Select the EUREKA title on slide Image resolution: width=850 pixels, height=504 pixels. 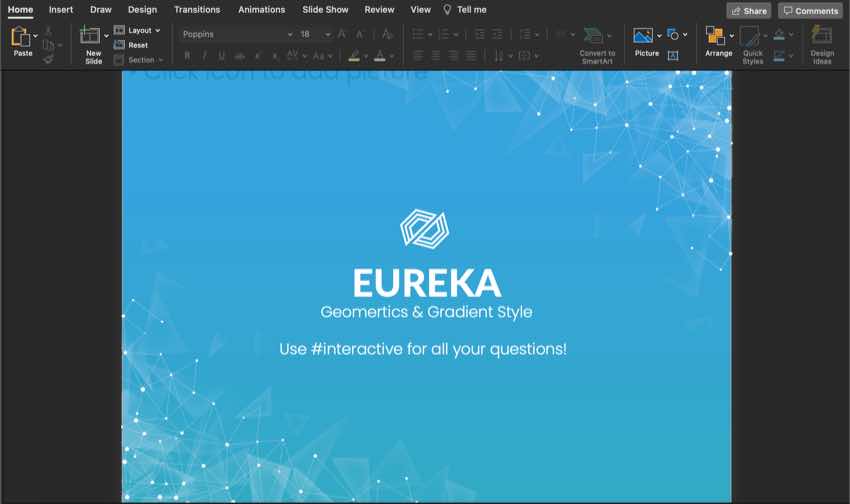tap(427, 283)
